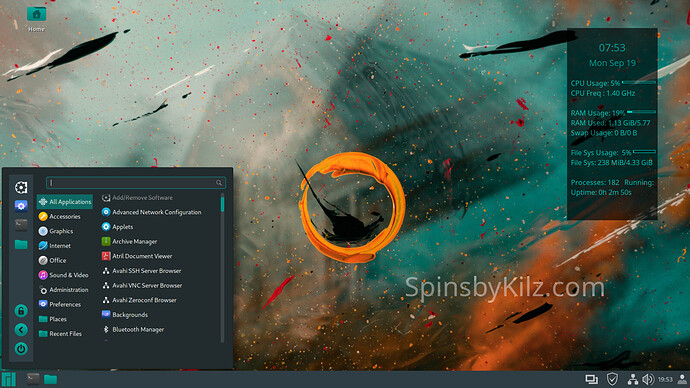690x388 pixels.
Task: Click the CPU Usage bar in desklet
Action: click(x=639, y=83)
